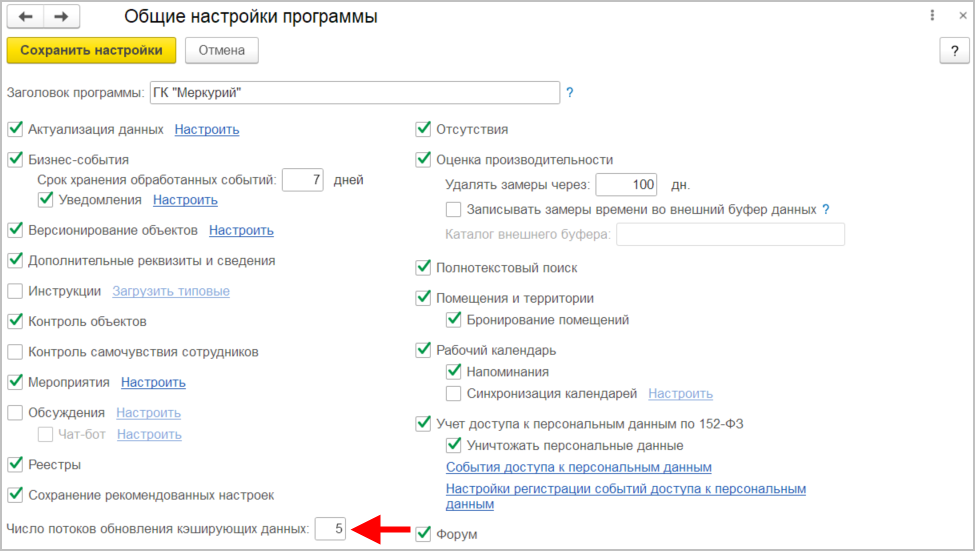Focus the Удалять замеры через number field
The width and height of the screenshot is (975, 551).
625,185
